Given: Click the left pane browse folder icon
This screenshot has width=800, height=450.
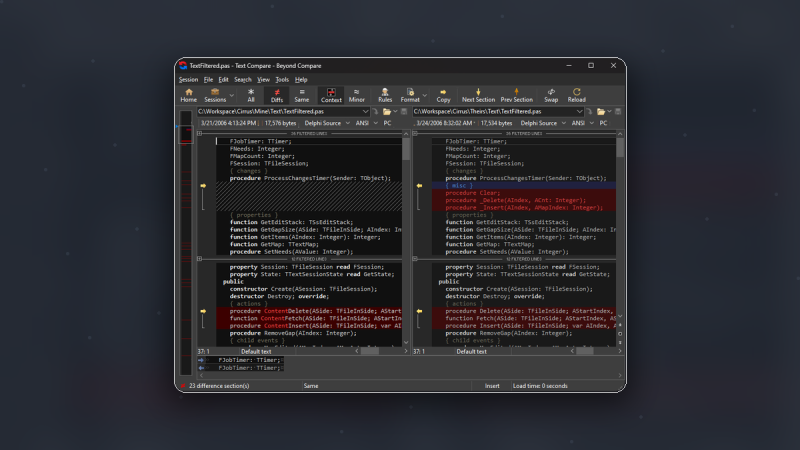Looking at the screenshot, I should click(x=387, y=111).
